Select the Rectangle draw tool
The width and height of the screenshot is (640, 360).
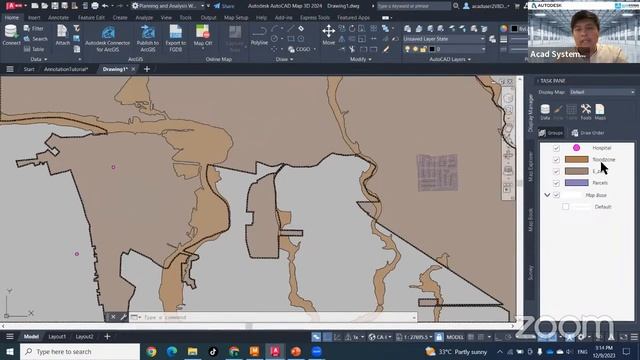coord(291,39)
